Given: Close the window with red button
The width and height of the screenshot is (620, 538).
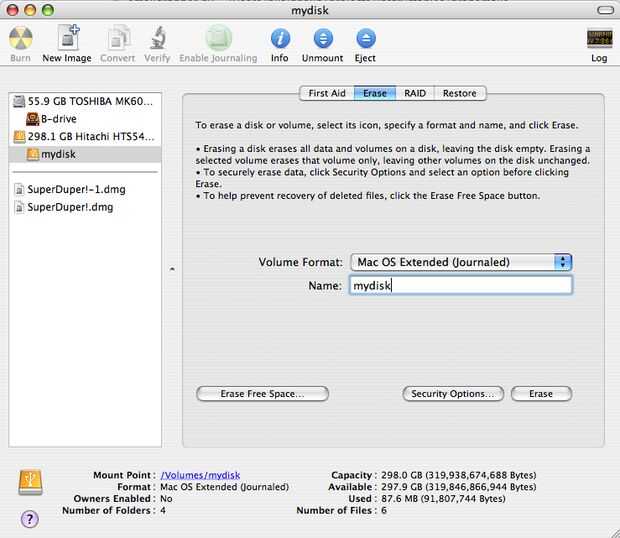Looking at the screenshot, I should coord(13,10).
